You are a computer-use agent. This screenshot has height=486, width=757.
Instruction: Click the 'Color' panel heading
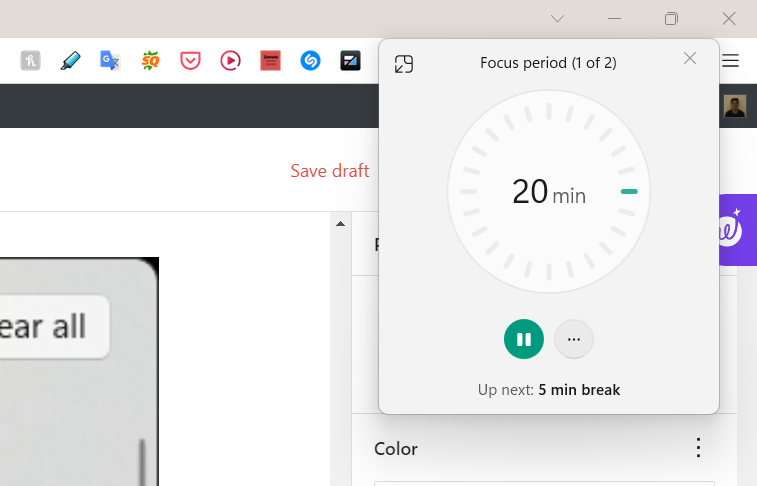click(396, 449)
